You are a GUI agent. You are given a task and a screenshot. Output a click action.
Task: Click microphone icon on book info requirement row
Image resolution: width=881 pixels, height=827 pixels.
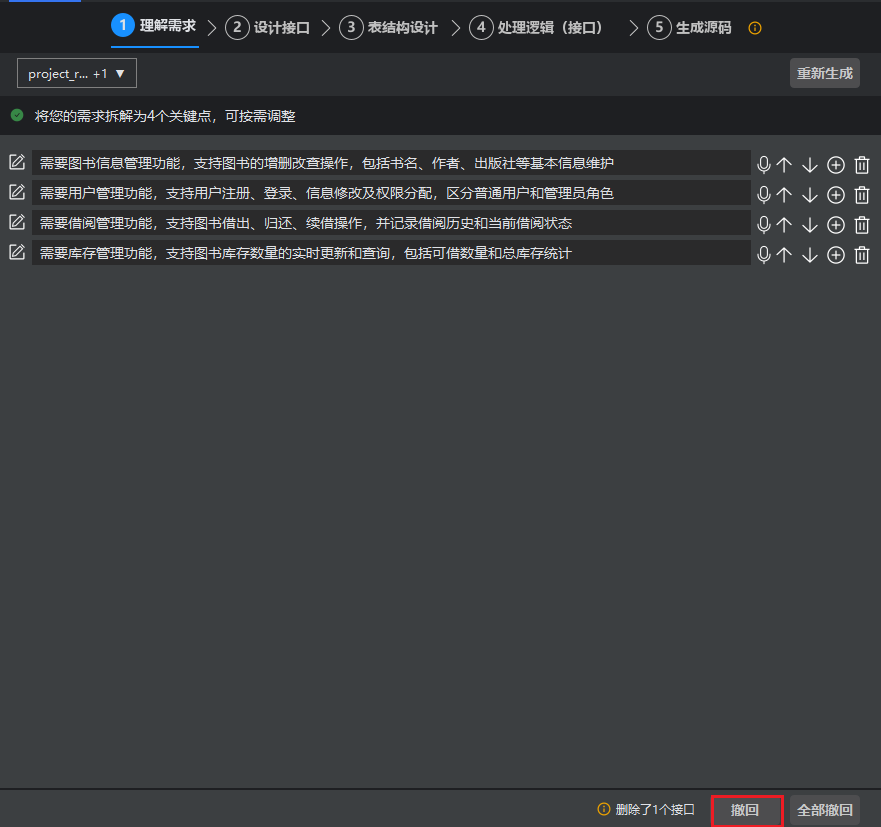[x=764, y=165]
